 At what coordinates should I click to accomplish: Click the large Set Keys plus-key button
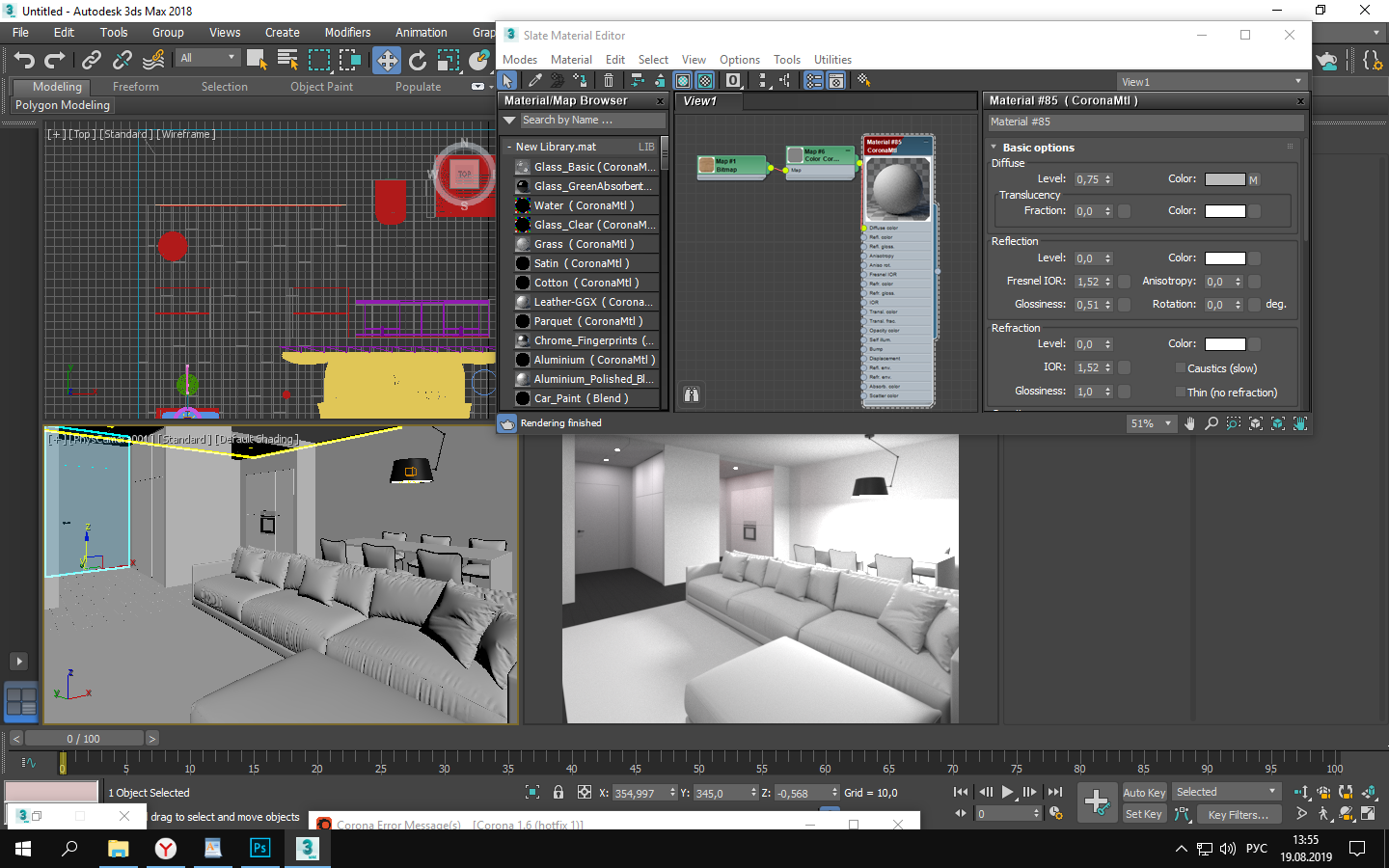[x=1097, y=802]
